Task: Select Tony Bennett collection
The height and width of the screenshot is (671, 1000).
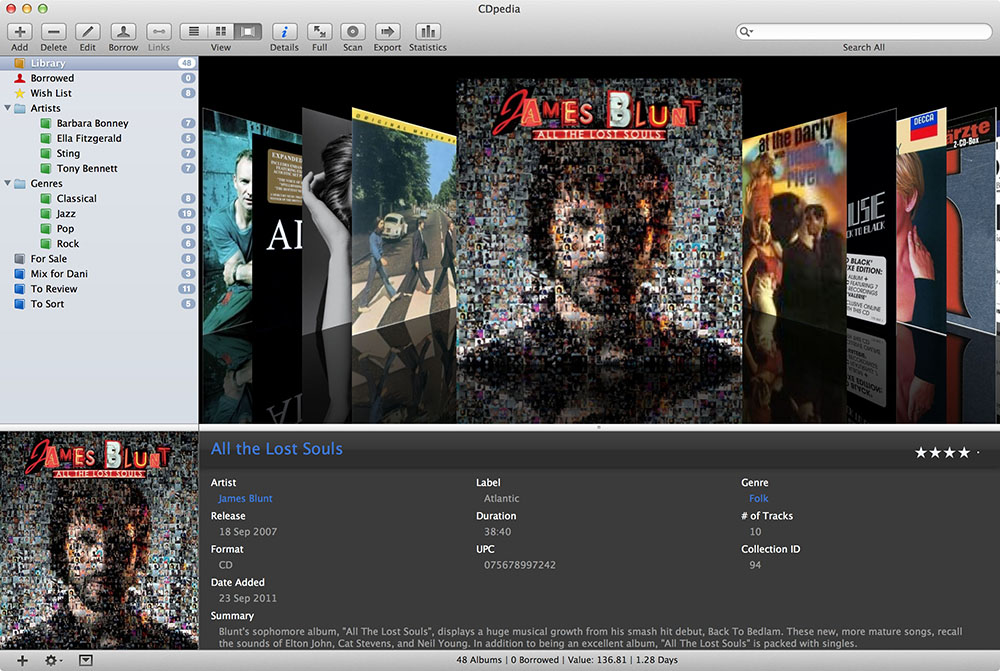Action: 99,168
